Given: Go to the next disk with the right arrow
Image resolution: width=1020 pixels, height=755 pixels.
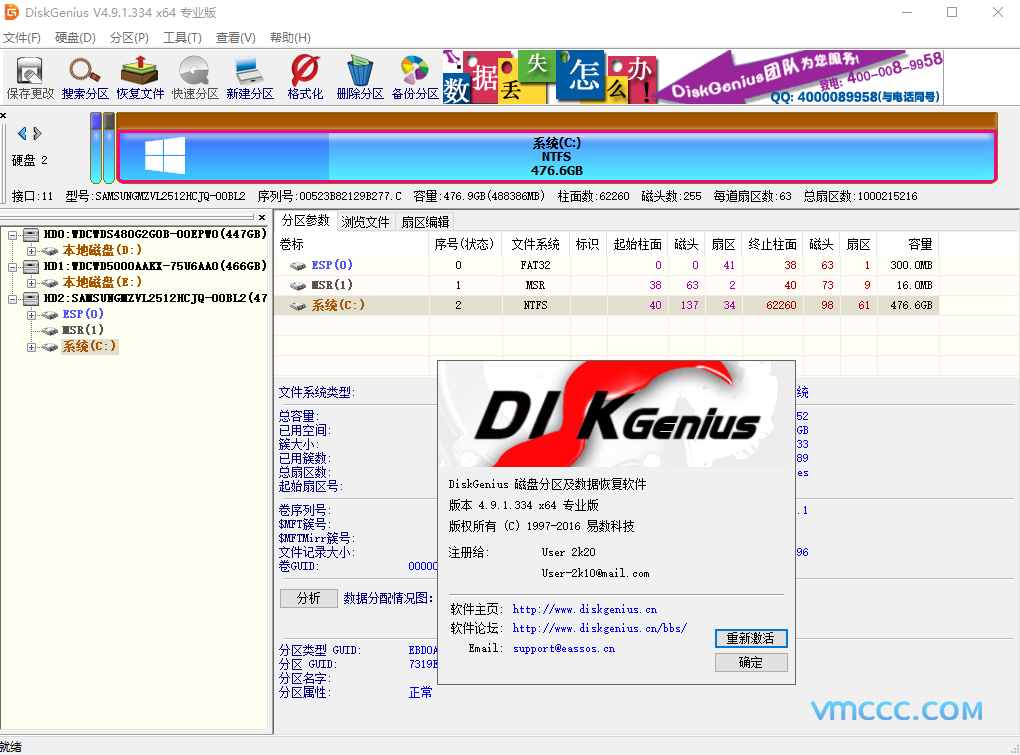Looking at the screenshot, I should pyautogui.click(x=37, y=133).
